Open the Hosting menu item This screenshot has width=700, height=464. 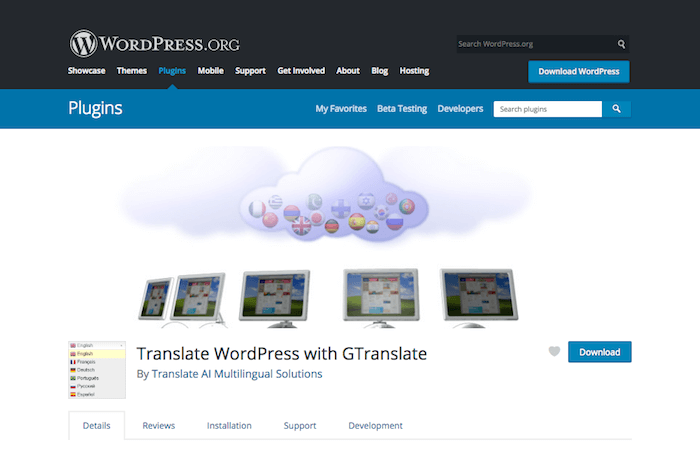pyautogui.click(x=414, y=71)
